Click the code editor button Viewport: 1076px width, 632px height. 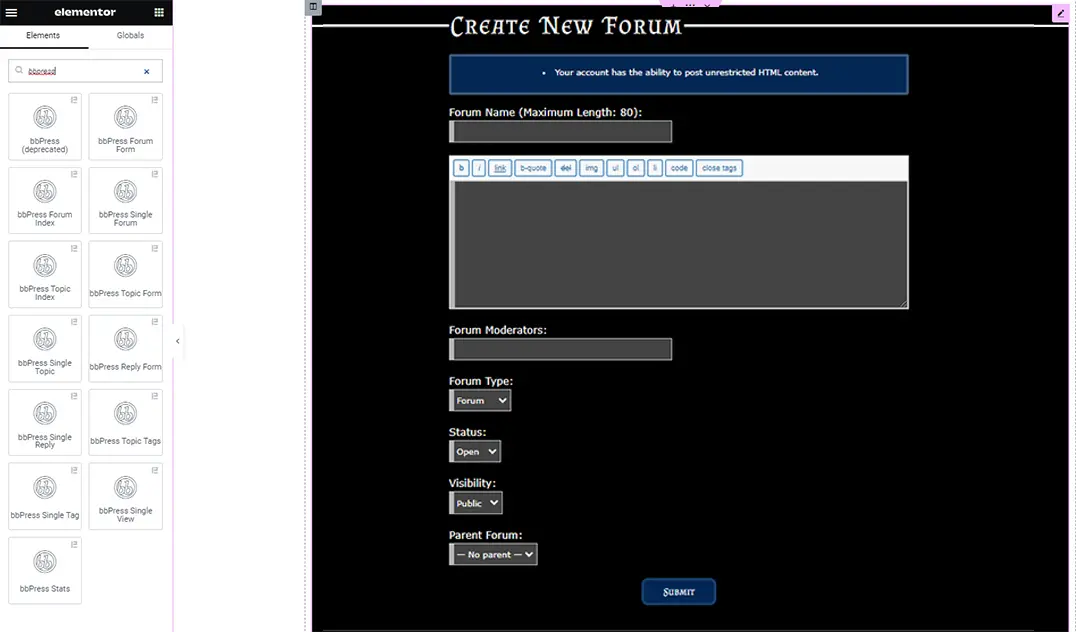coord(679,168)
